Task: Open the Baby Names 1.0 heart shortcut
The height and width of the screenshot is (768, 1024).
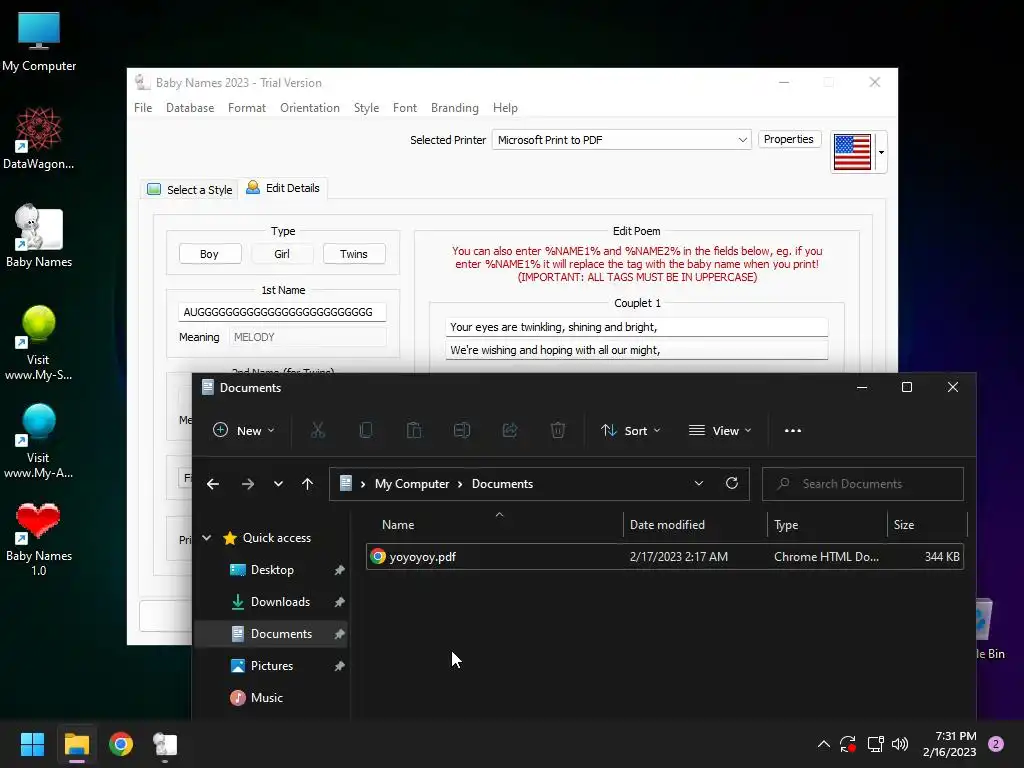Action: coord(39,539)
